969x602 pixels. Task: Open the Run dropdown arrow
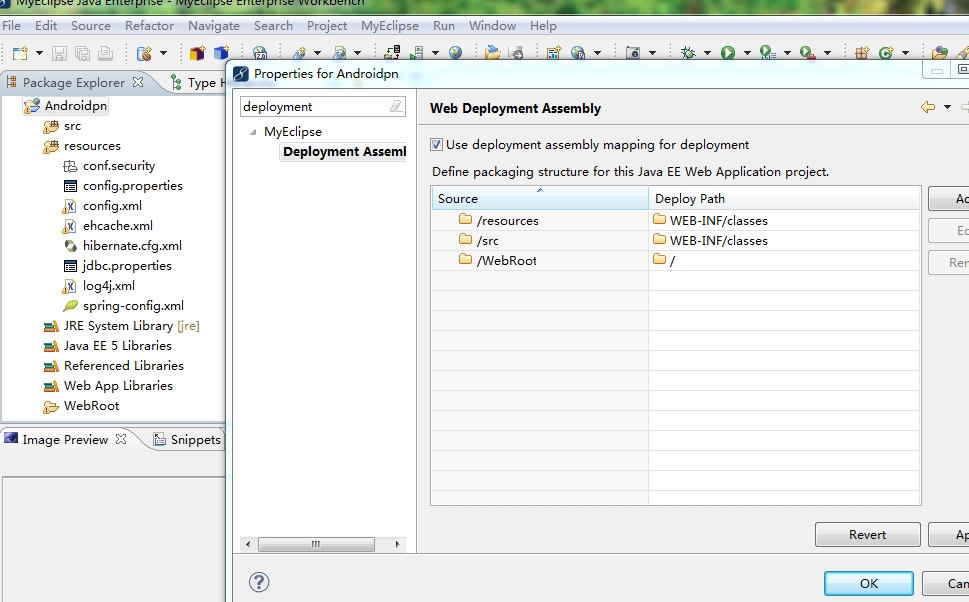pos(747,53)
